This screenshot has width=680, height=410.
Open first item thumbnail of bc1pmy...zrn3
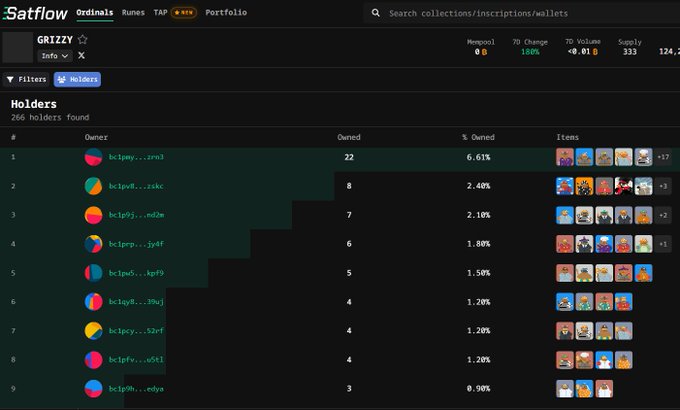565,157
